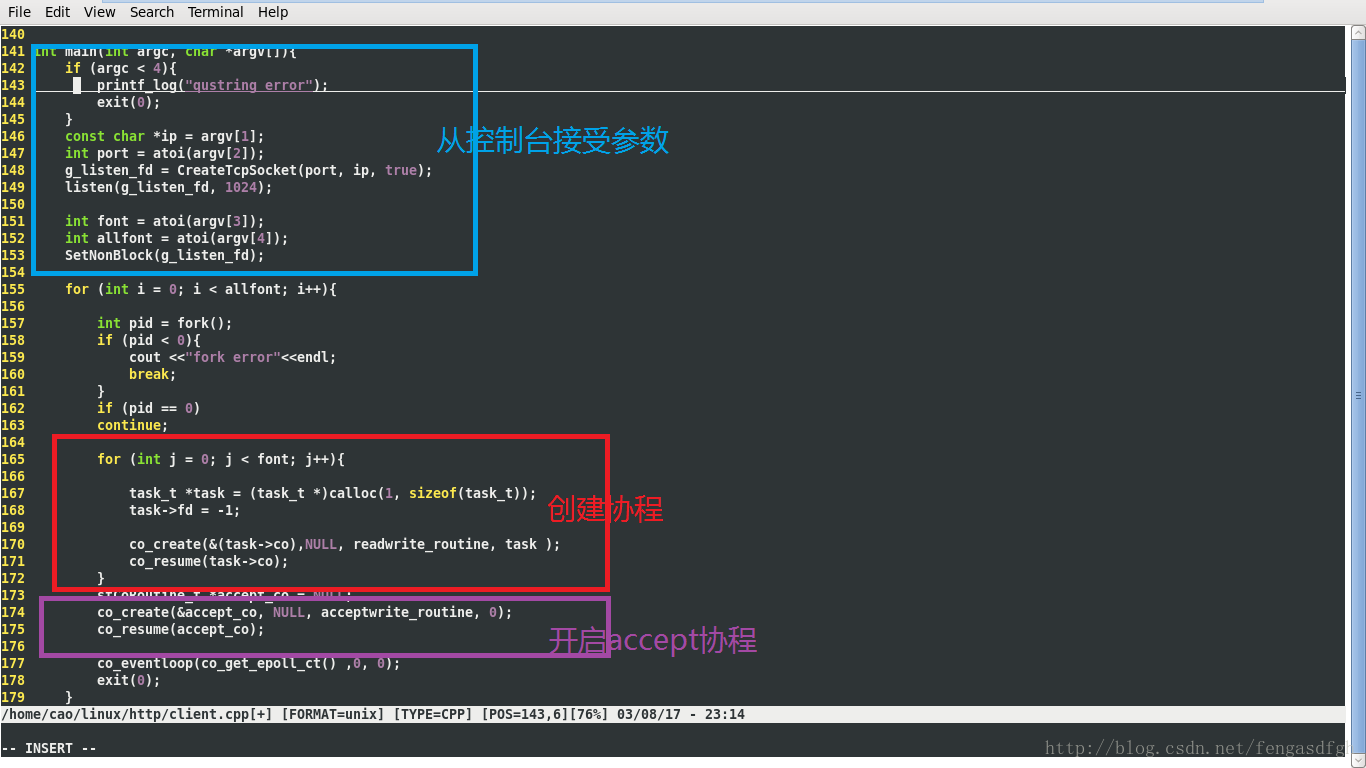Click 'int font = atoi(argv[3]);' line

coord(165,221)
